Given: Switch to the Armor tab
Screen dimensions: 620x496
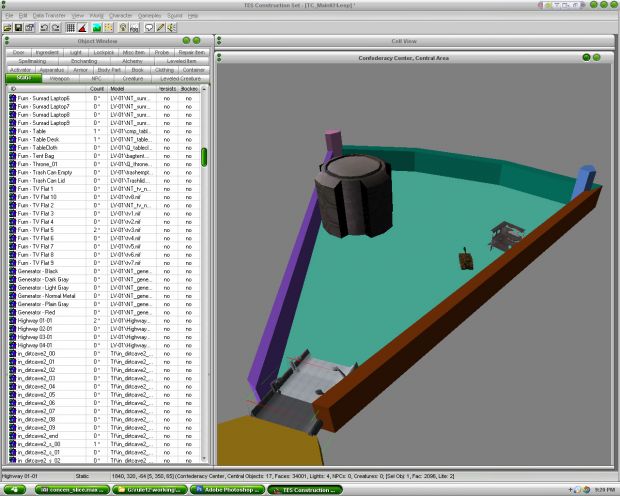Looking at the screenshot, I should 80,70.
